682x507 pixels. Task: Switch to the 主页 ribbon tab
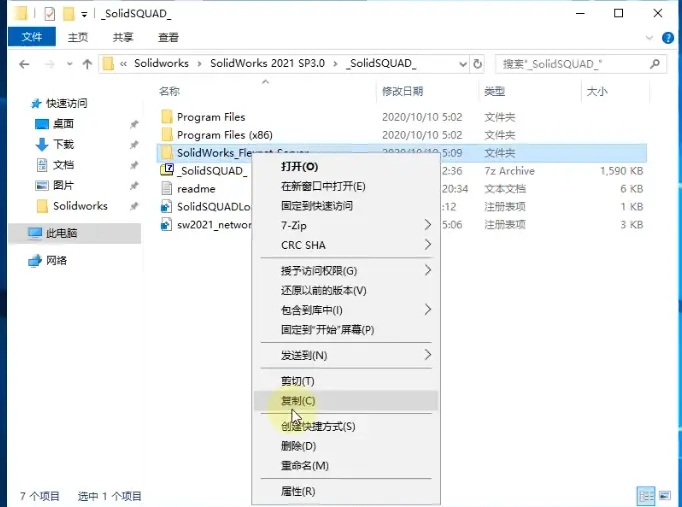78,37
